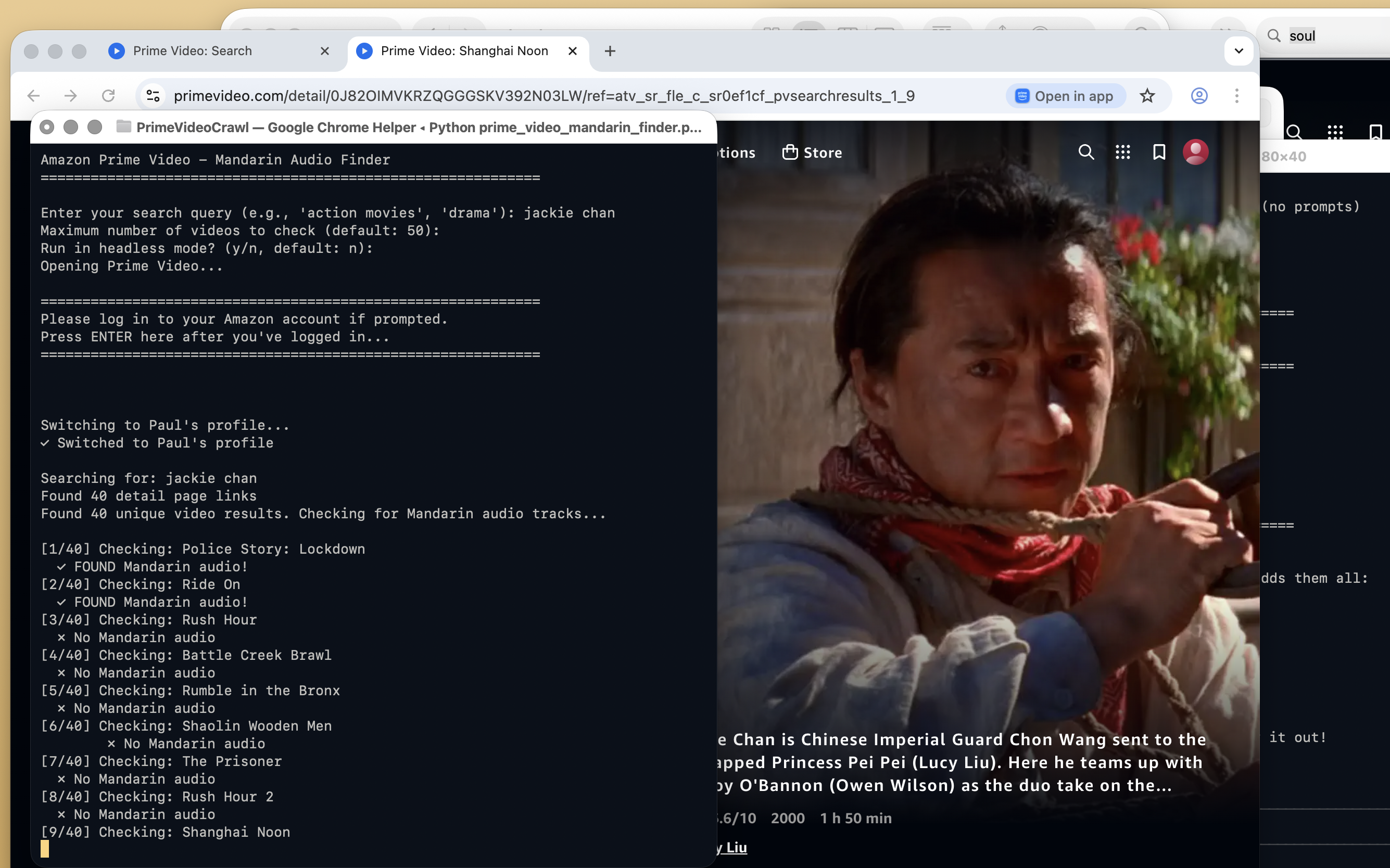Toggle the Watchlist bookmark in Prime Video header

pyautogui.click(x=1159, y=151)
